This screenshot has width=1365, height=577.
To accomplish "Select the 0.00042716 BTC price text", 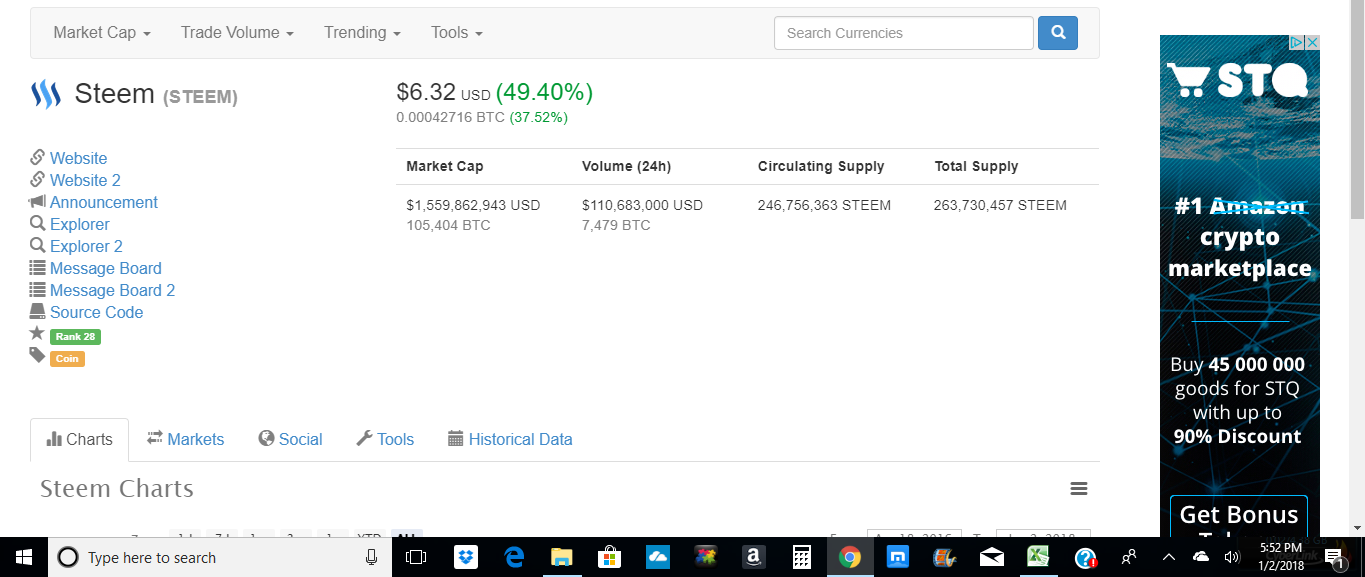I will coord(450,117).
